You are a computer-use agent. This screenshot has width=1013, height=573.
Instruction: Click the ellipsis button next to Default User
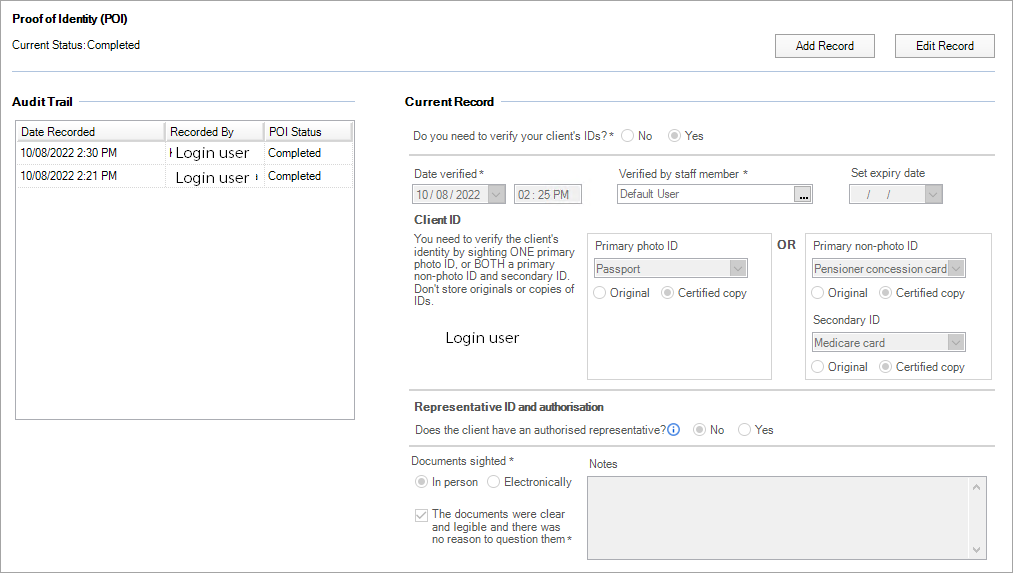(802, 195)
